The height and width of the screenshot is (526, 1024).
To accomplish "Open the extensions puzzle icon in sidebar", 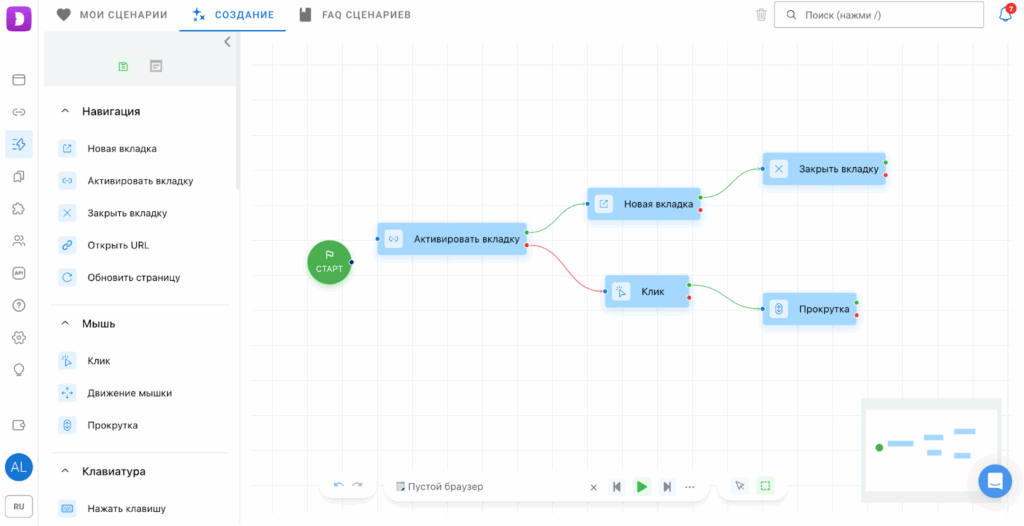I will (18, 209).
